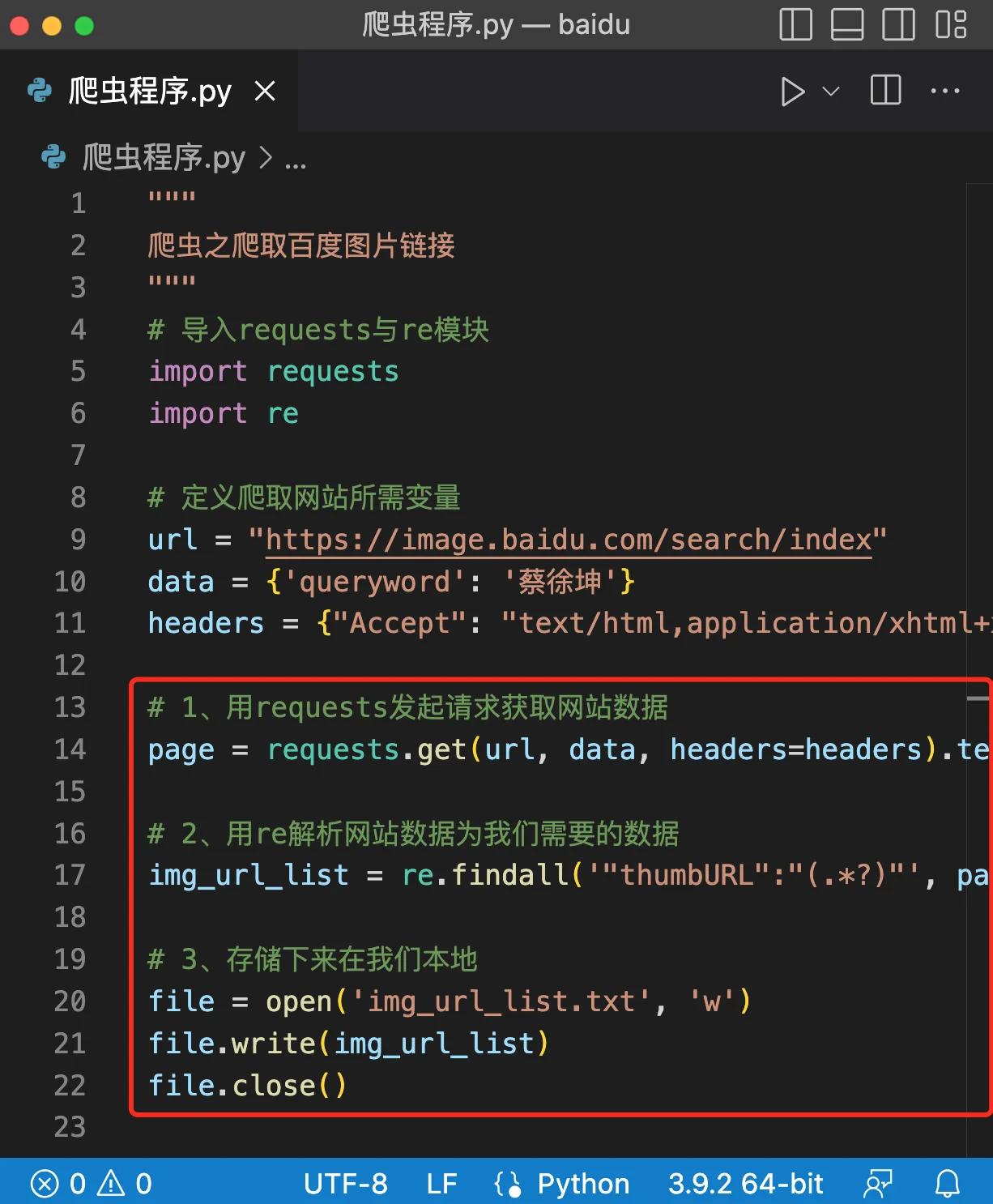Click file.close() on line 22

point(248,1086)
